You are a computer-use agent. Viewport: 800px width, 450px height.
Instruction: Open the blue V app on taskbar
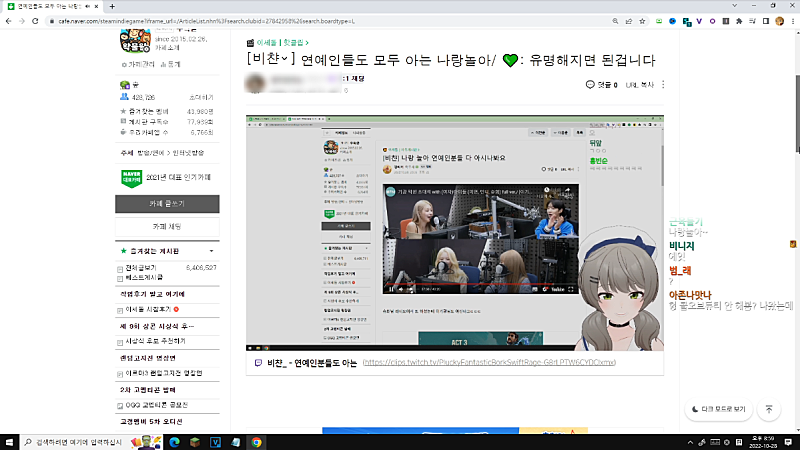[x=215, y=442]
